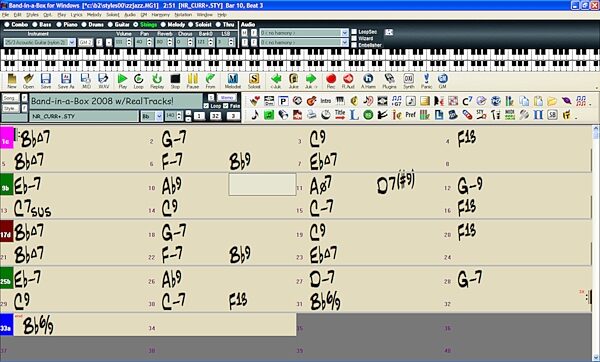Toggle the Loop checkbox

pos(206,106)
